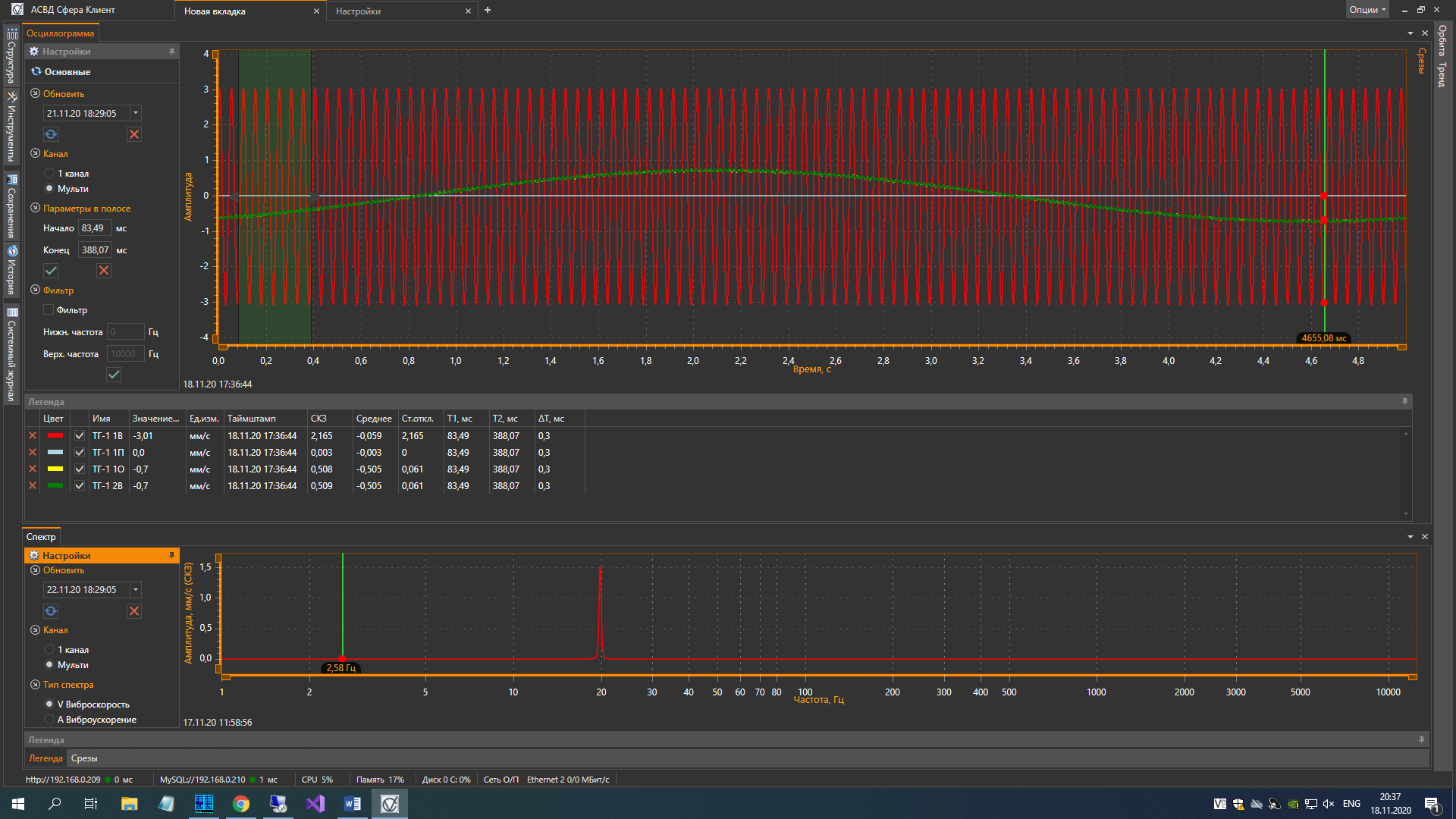Image resolution: width=1456 pixels, height=819 pixels.
Task: Uncheck visibility of the ТГ-1 1О channel
Action: coord(80,469)
